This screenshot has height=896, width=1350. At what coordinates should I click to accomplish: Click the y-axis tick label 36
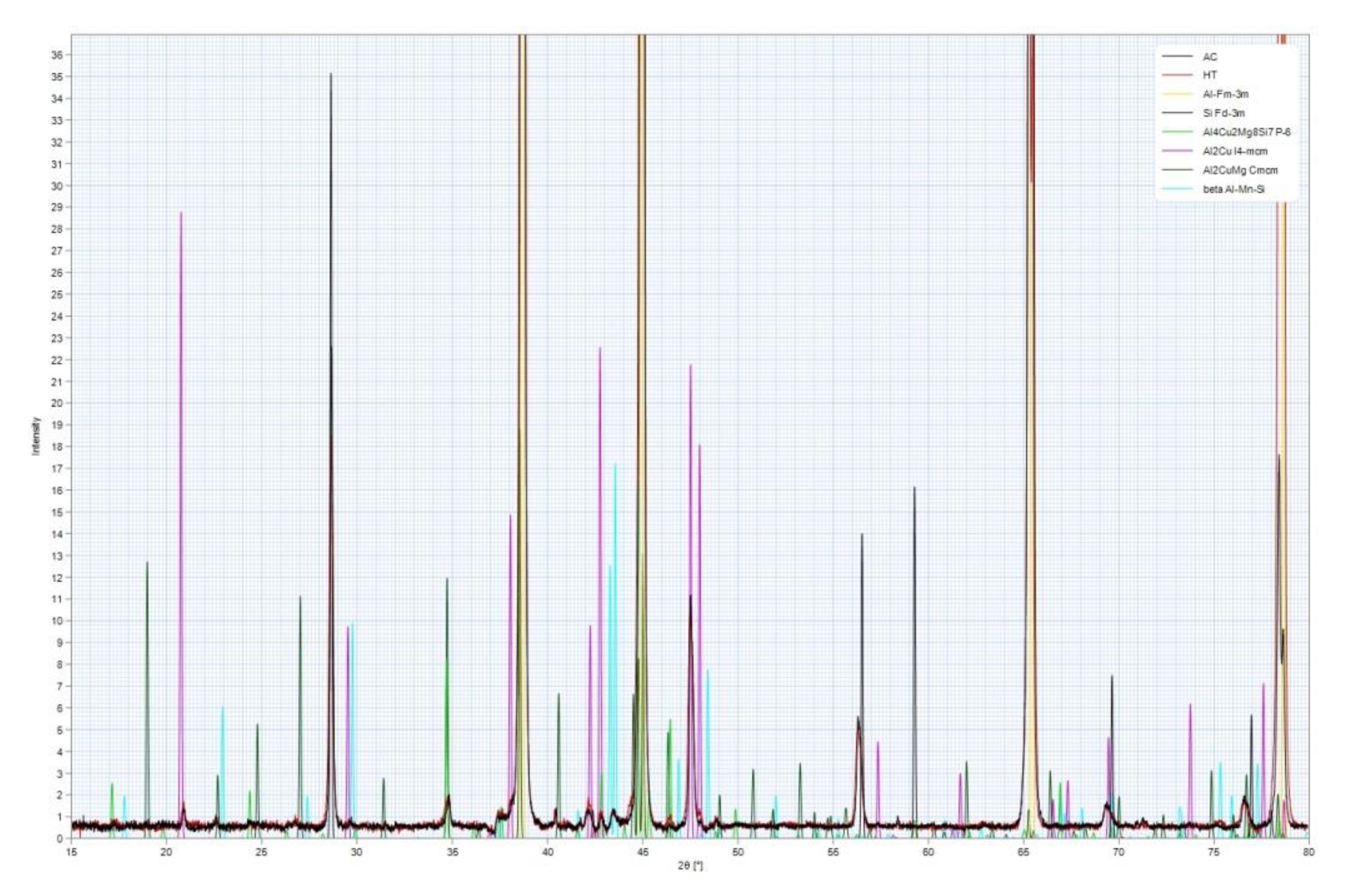[x=57, y=55]
